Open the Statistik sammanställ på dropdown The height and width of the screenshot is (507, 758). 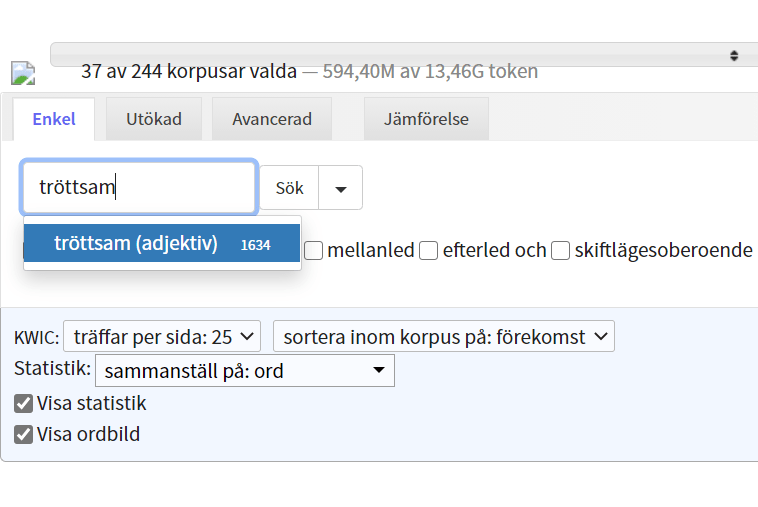(x=245, y=371)
